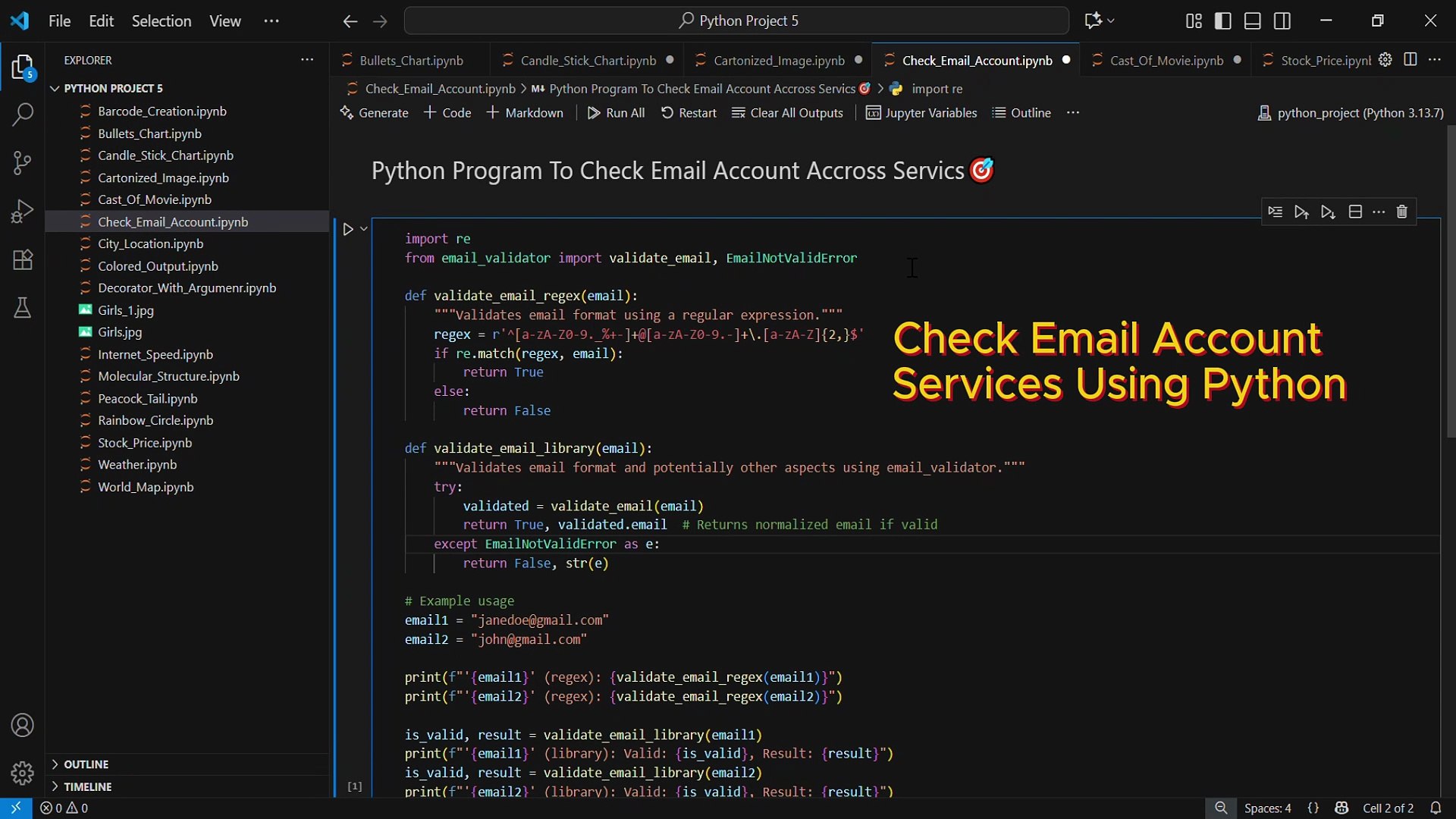Viewport: 1456px width, 819px height.
Task: Click the Split Cell icon
Action: [x=1355, y=212]
